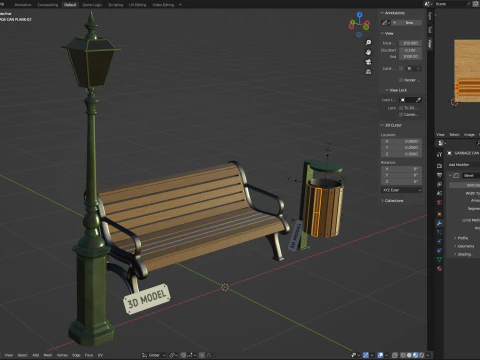Open the Material properties tab
Viewport: 480px width, 360px height.
[x=439, y=268]
